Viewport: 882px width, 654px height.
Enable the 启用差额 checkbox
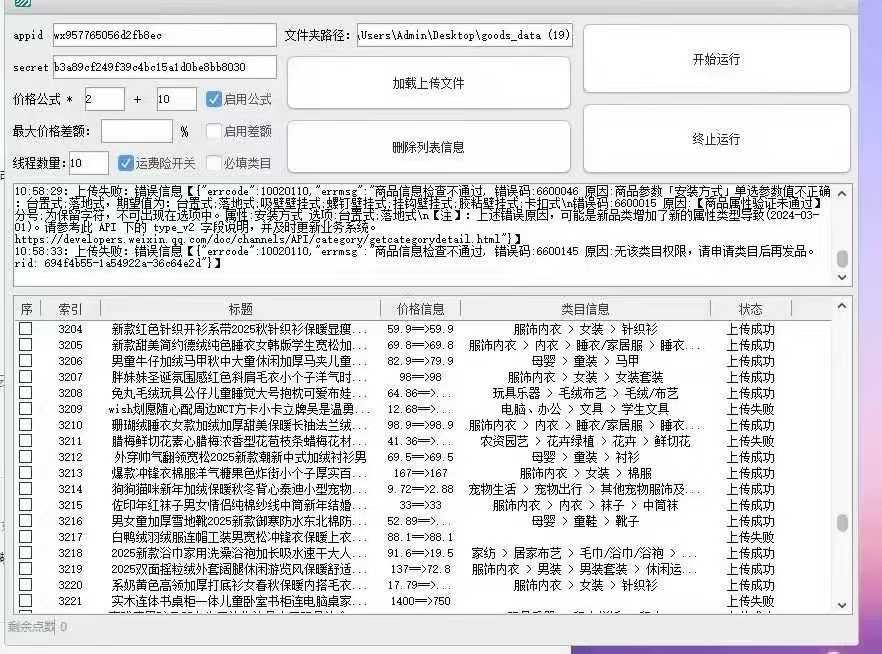pyautogui.click(x=214, y=131)
